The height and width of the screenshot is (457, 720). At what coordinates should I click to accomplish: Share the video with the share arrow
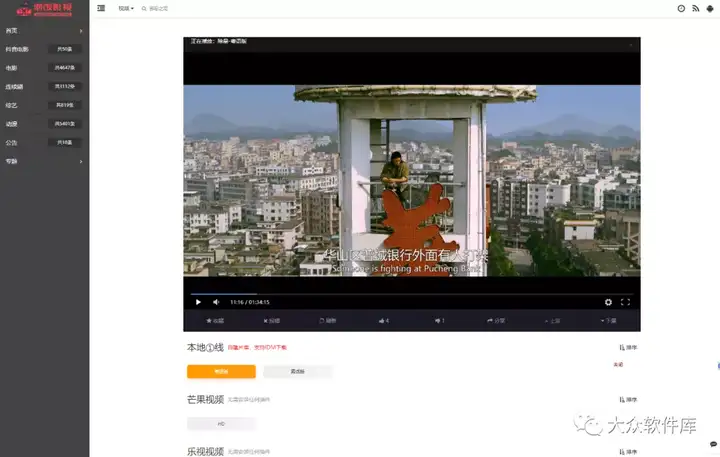(x=496, y=321)
